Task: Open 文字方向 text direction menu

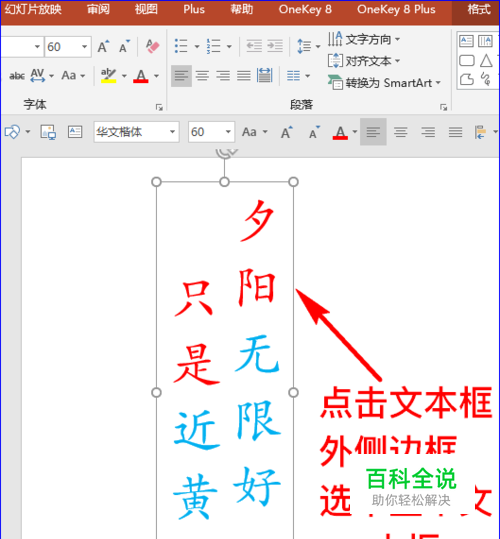Action: click(364, 39)
